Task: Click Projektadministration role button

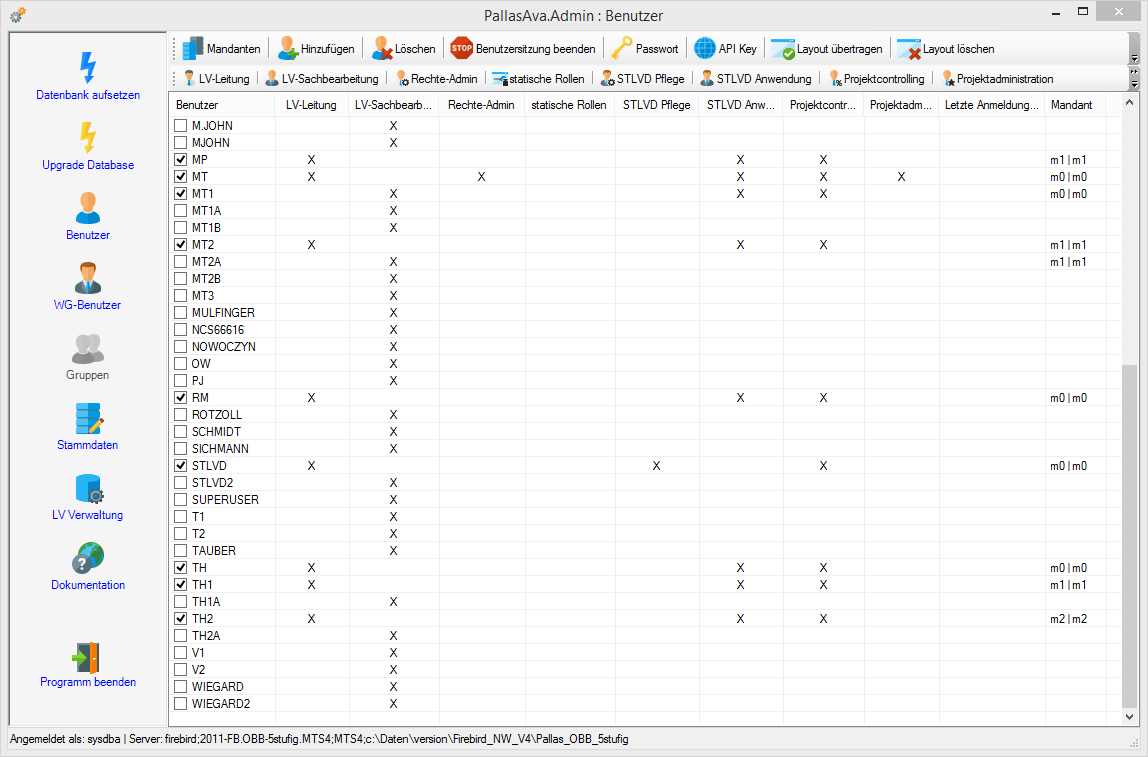Action: 997,78
